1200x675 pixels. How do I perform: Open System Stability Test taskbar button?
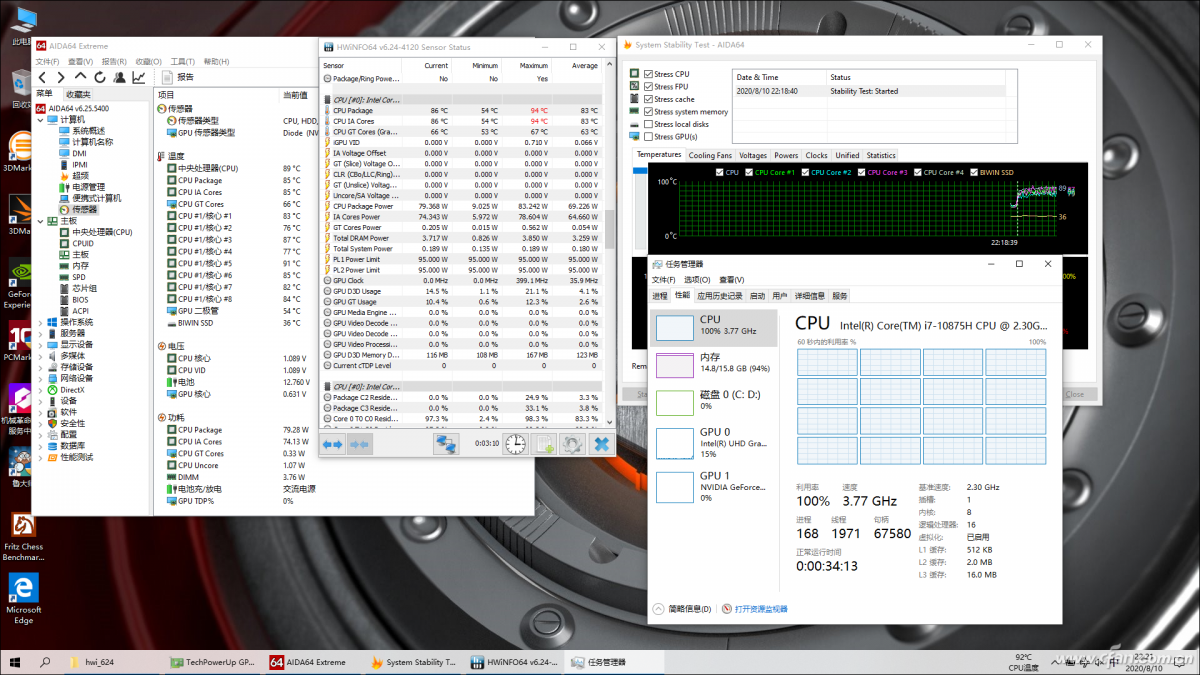412,662
